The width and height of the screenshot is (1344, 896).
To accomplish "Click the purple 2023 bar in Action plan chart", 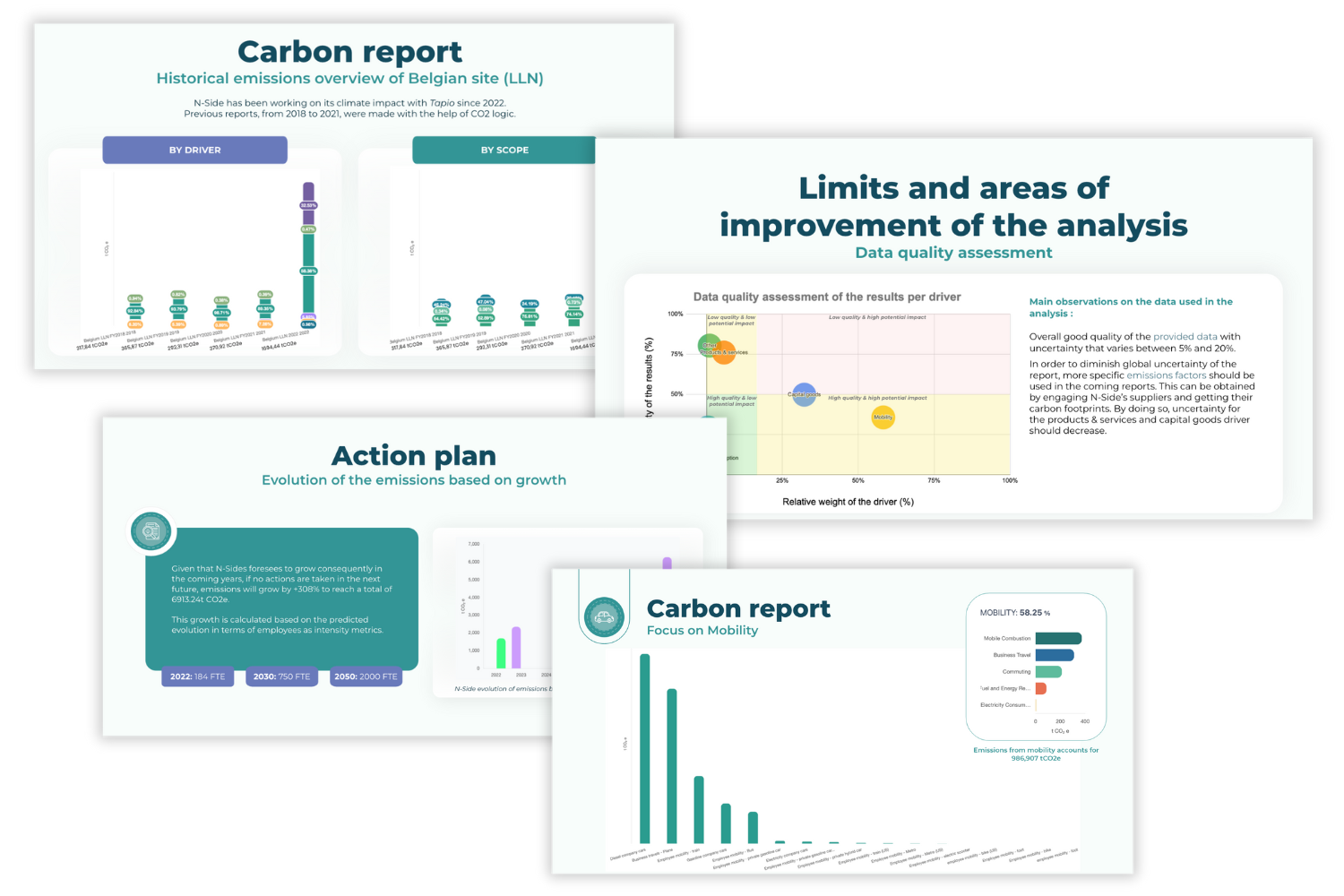I will click(516, 648).
